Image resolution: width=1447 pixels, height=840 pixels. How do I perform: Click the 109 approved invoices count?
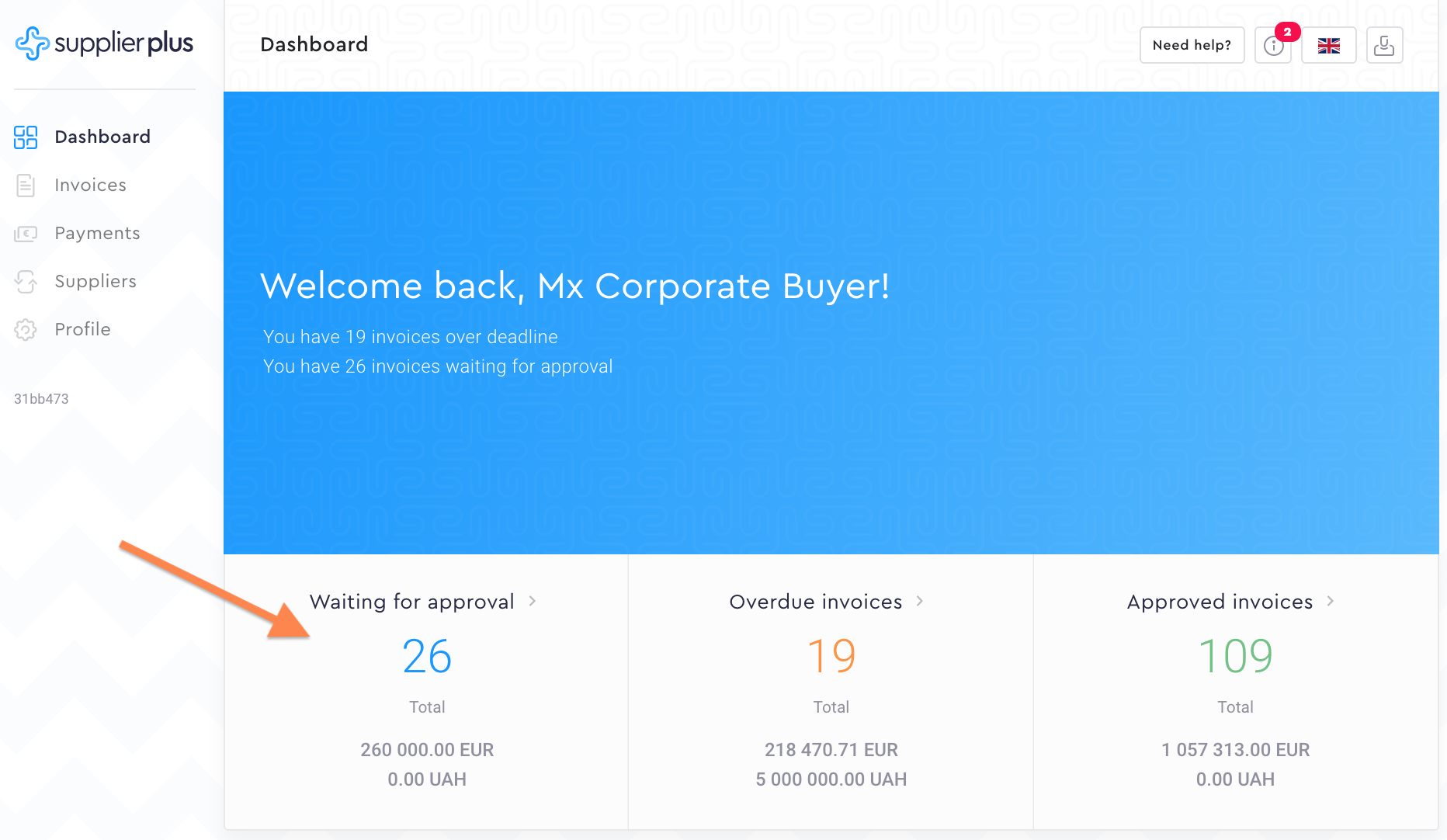tap(1235, 656)
